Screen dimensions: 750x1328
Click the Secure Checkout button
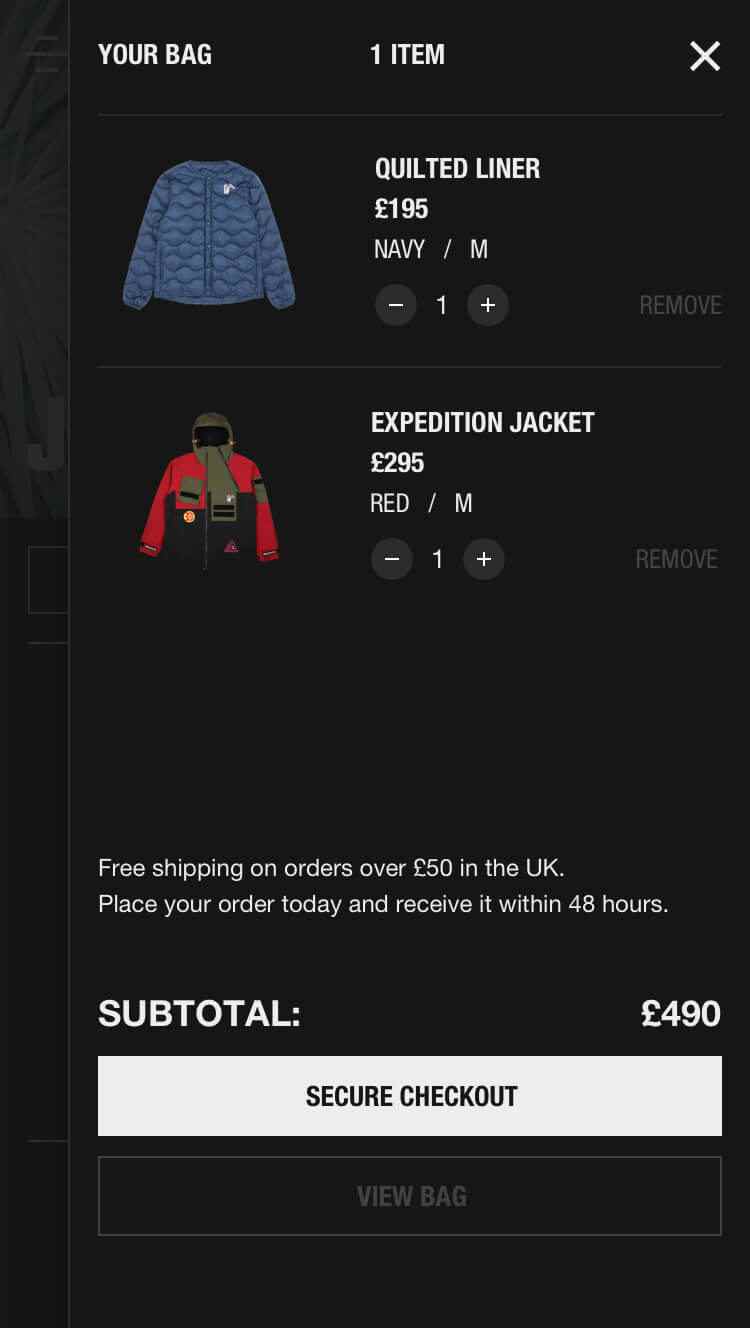click(x=410, y=1096)
